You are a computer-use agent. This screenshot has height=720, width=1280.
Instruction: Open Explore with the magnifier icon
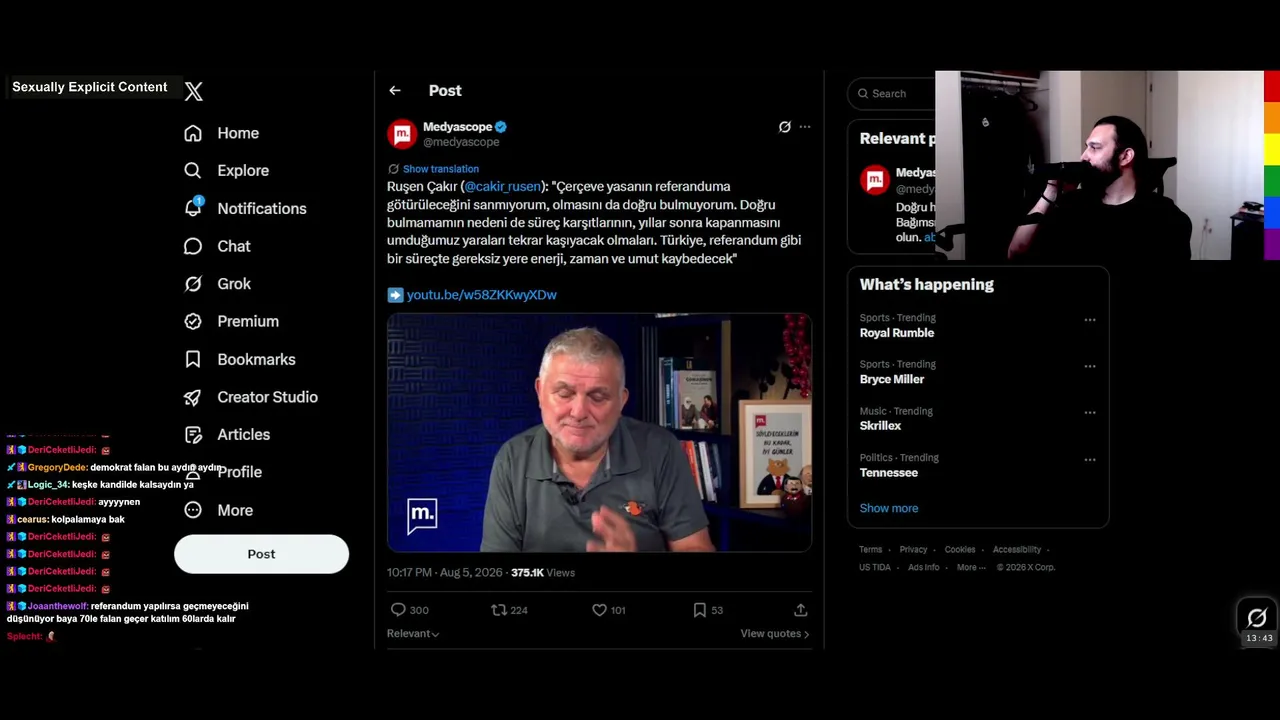click(x=193, y=171)
